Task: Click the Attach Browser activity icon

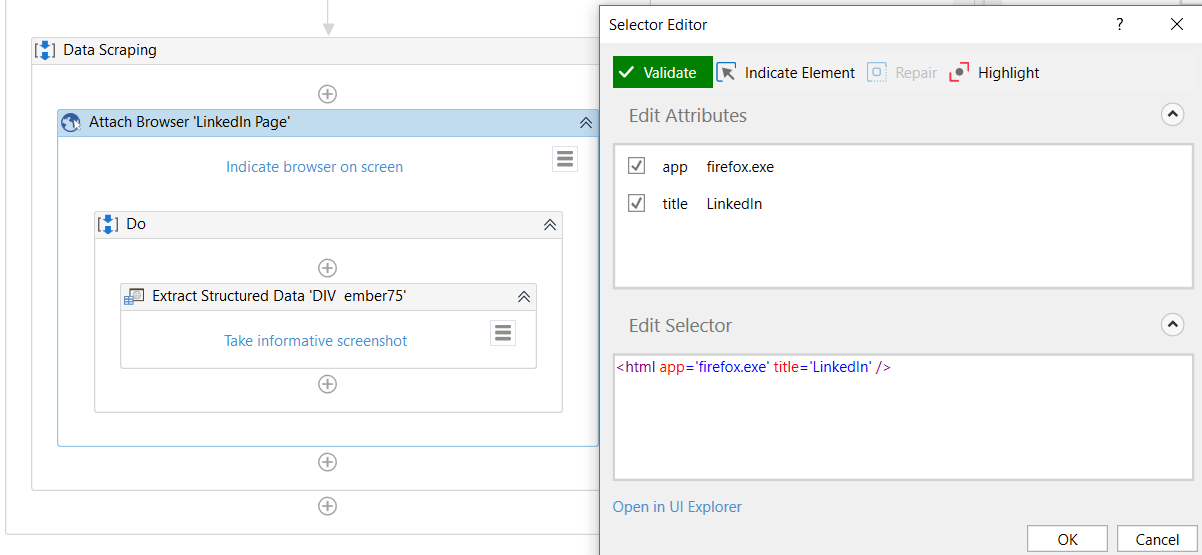Action: (71, 123)
